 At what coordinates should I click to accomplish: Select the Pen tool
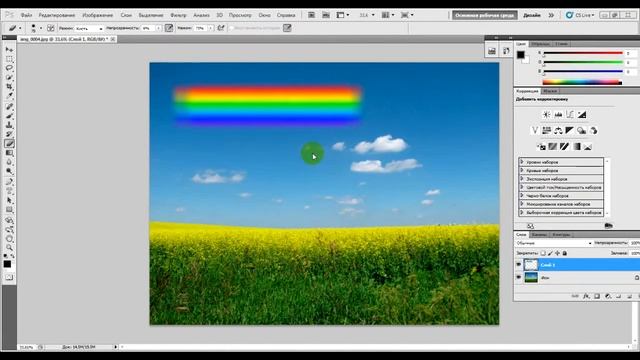9,182
